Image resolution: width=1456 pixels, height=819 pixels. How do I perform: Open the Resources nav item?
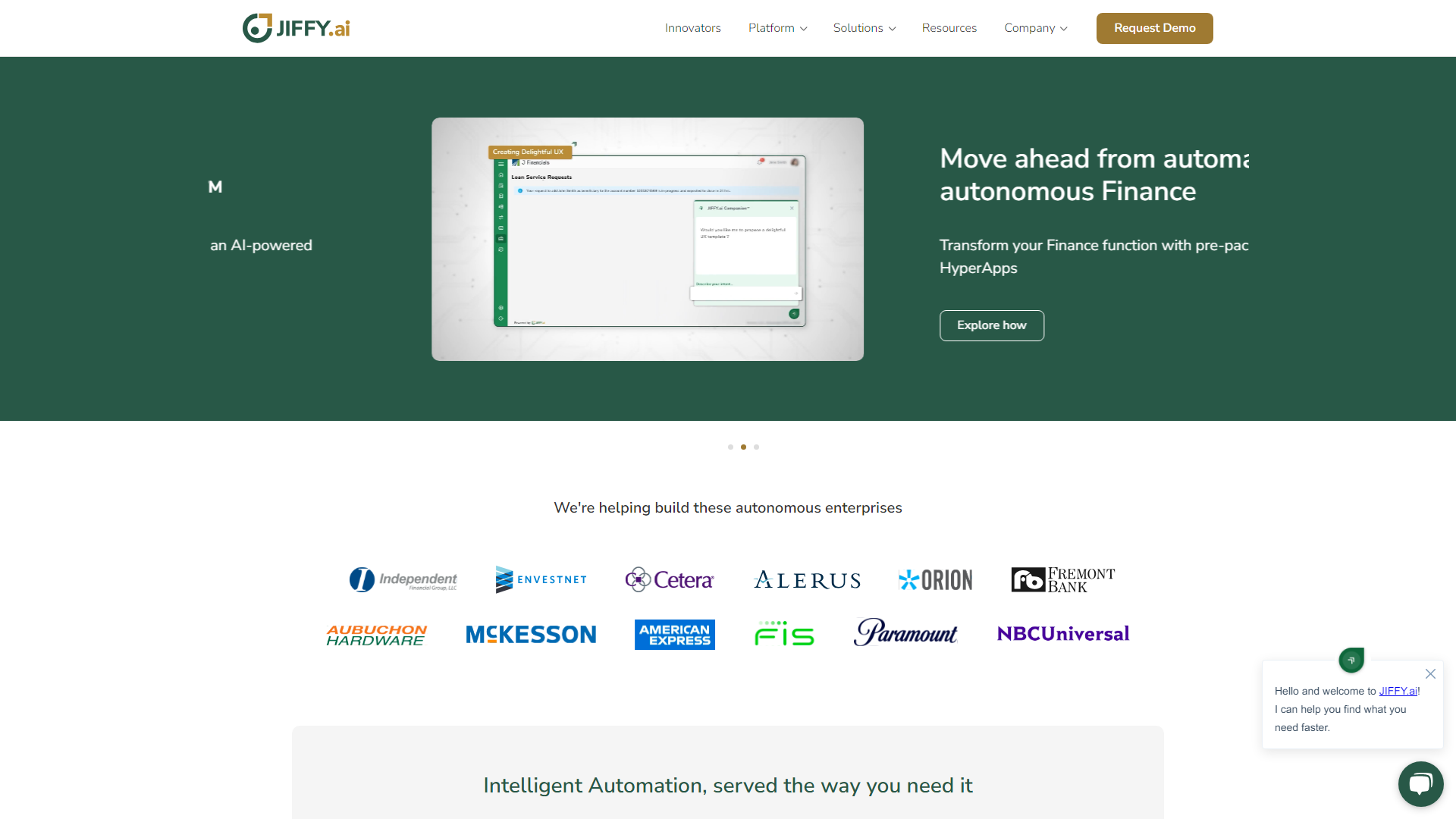[949, 28]
